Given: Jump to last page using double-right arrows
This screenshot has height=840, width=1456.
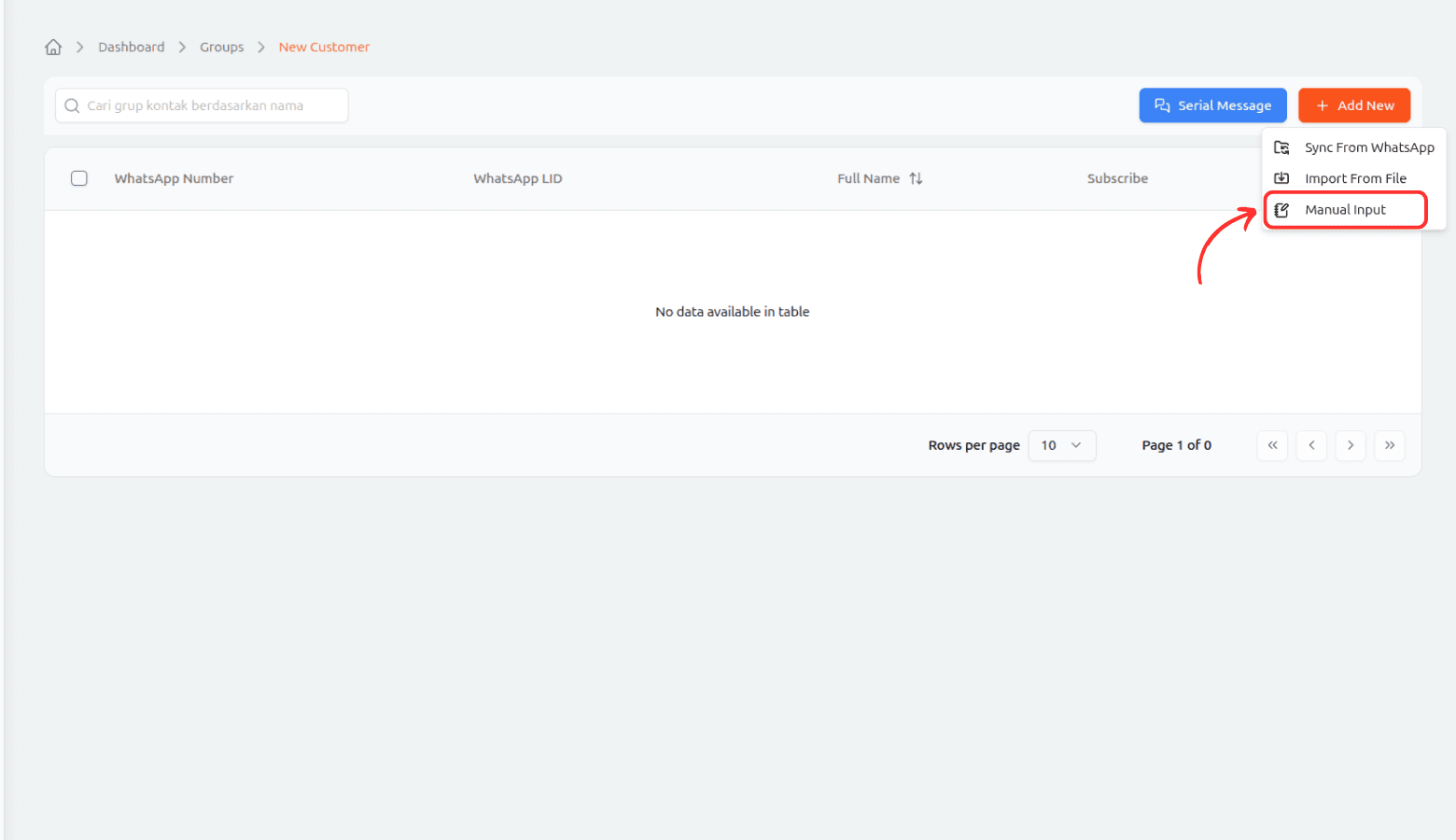Looking at the screenshot, I should [1390, 445].
